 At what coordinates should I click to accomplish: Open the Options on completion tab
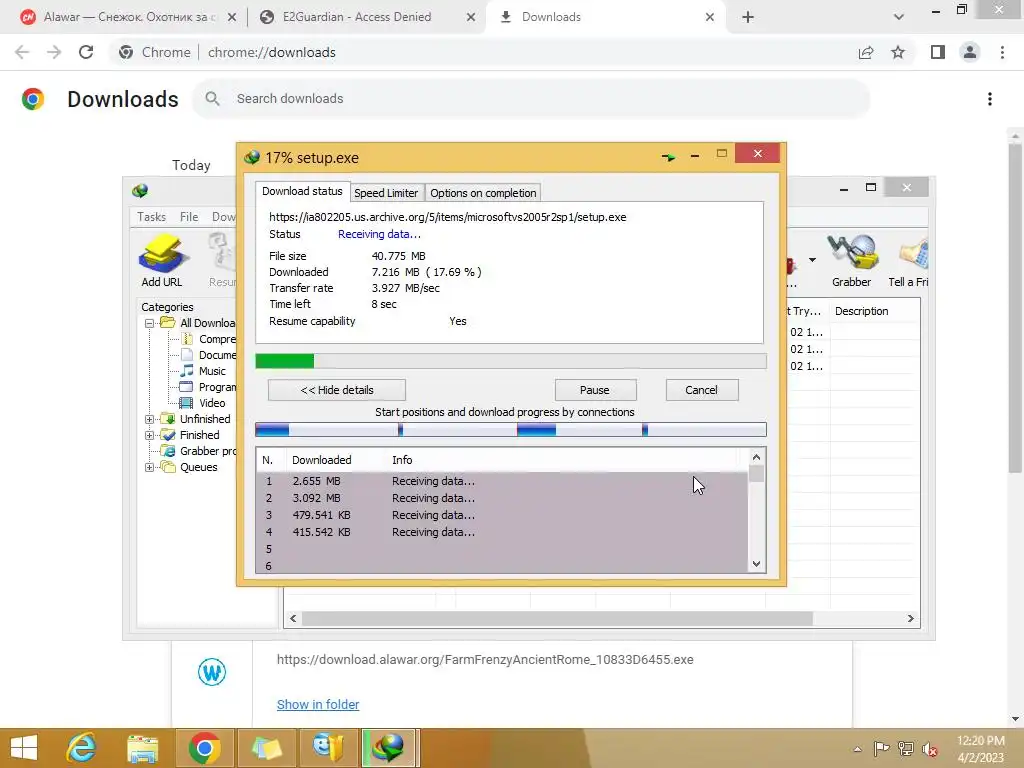pyautogui.click(x=483, y=193)
